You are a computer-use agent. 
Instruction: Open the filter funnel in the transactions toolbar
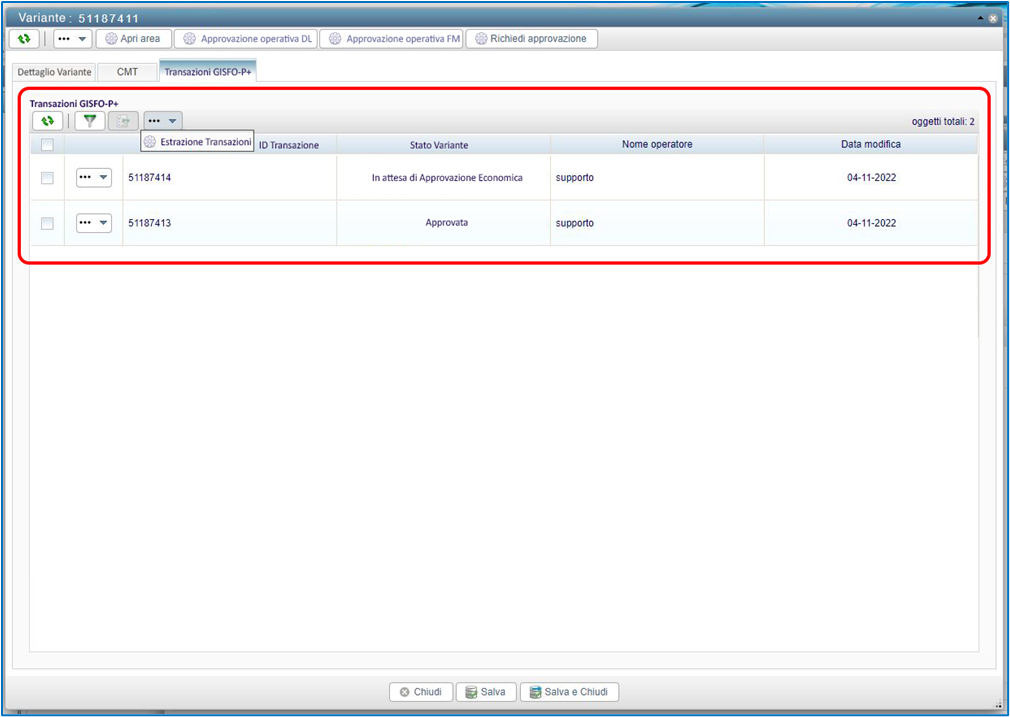(x=90, y=121)
